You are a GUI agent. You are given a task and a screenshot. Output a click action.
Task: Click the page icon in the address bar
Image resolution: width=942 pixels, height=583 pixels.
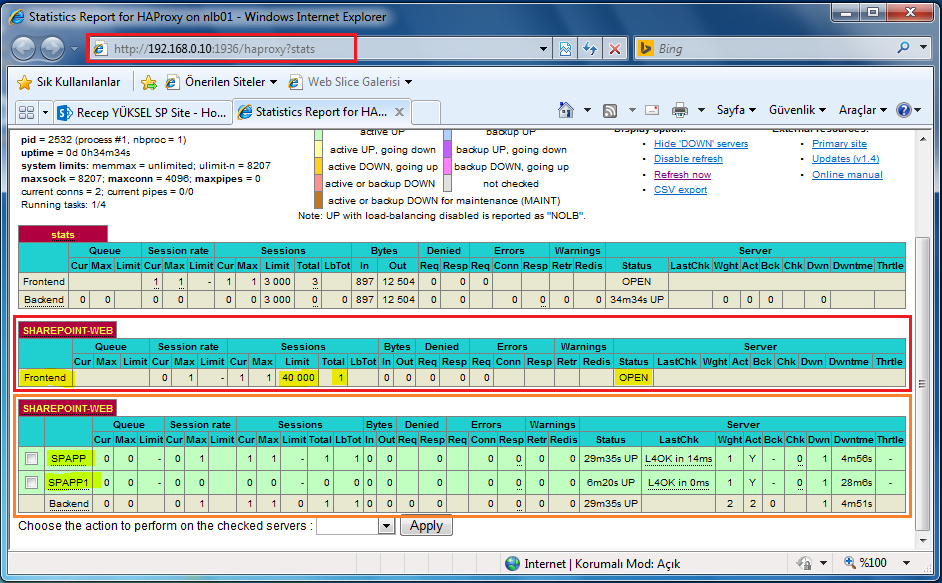point(100,49)
